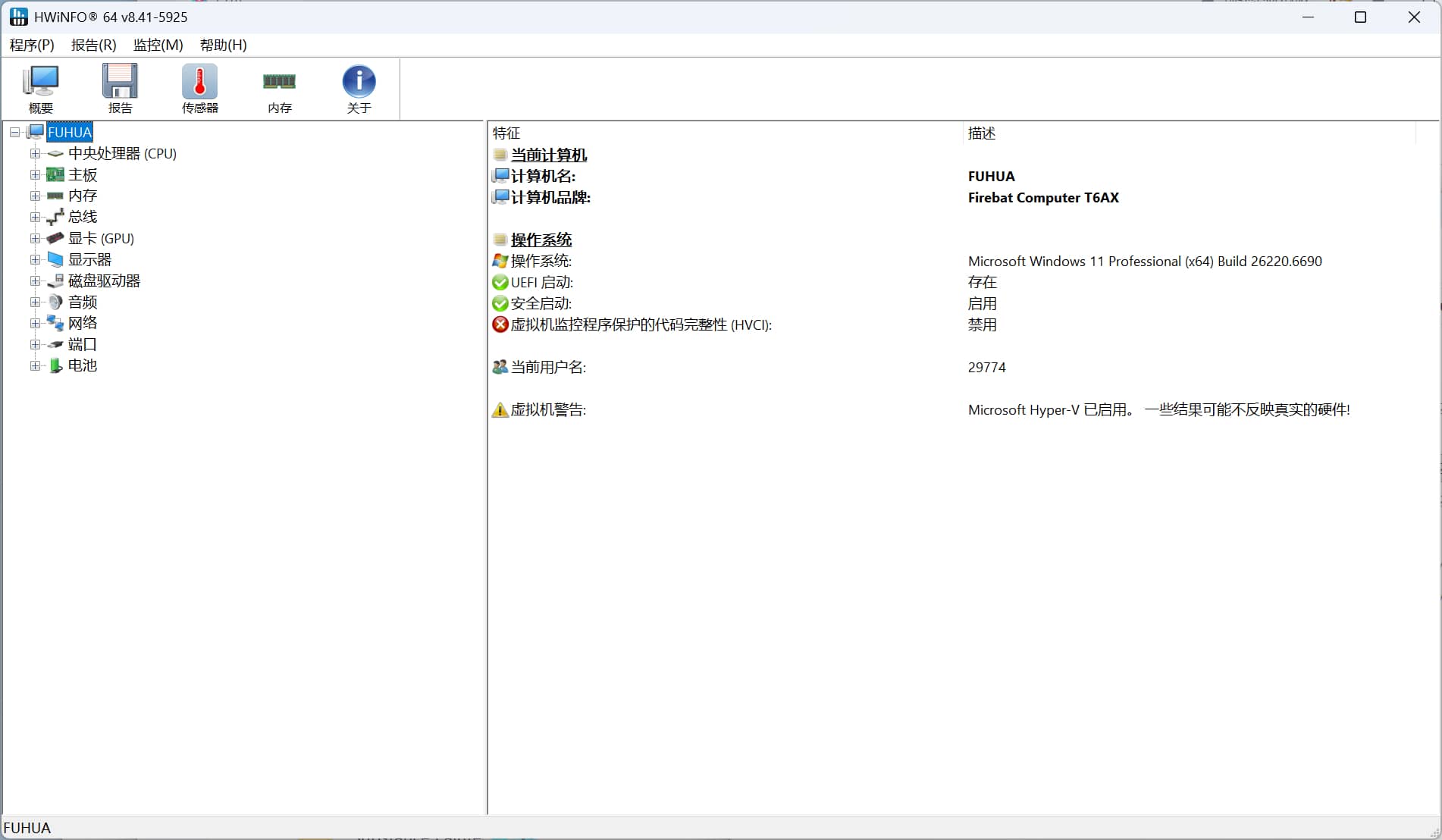Image resolution: width=1442 pixels, height=840 pixels.
Task: Open the 报告(R) menu
Action: 94,45
